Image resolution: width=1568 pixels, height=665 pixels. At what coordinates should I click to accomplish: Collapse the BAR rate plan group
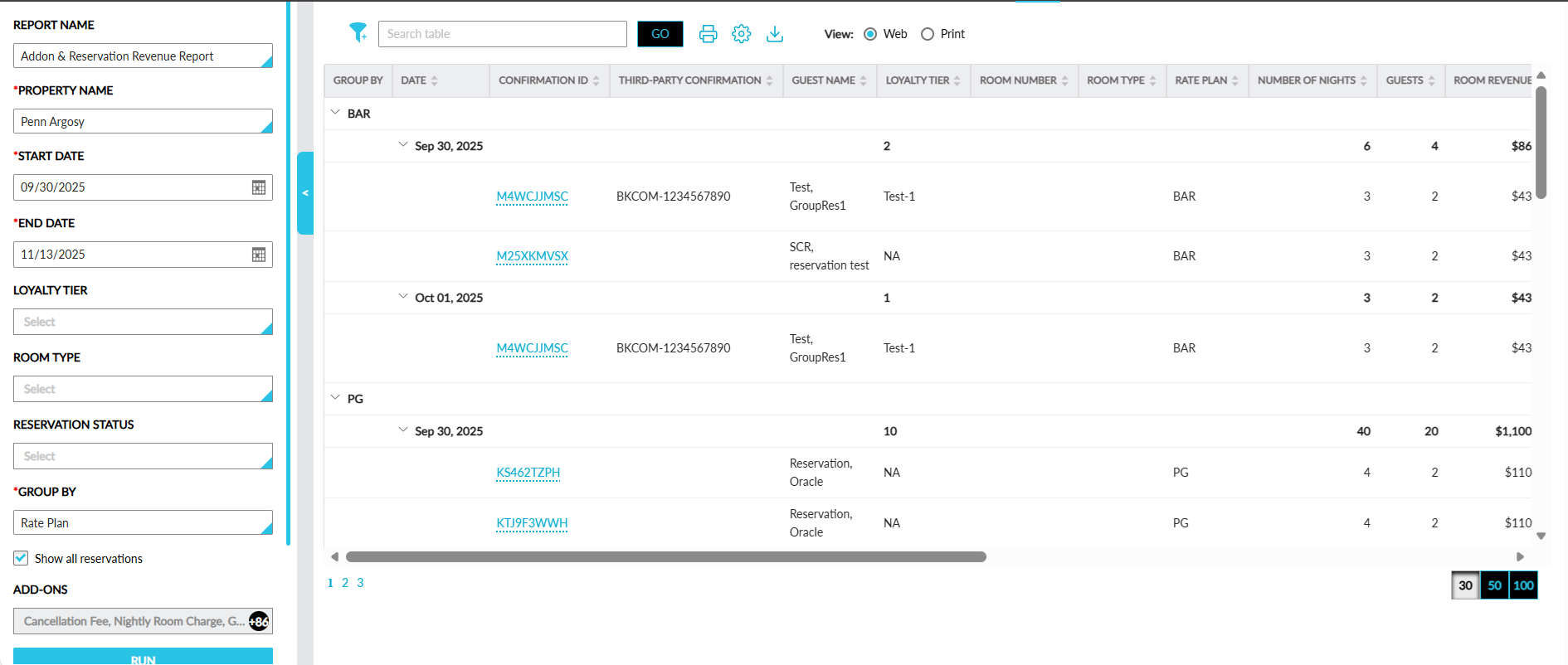(335, 112)
